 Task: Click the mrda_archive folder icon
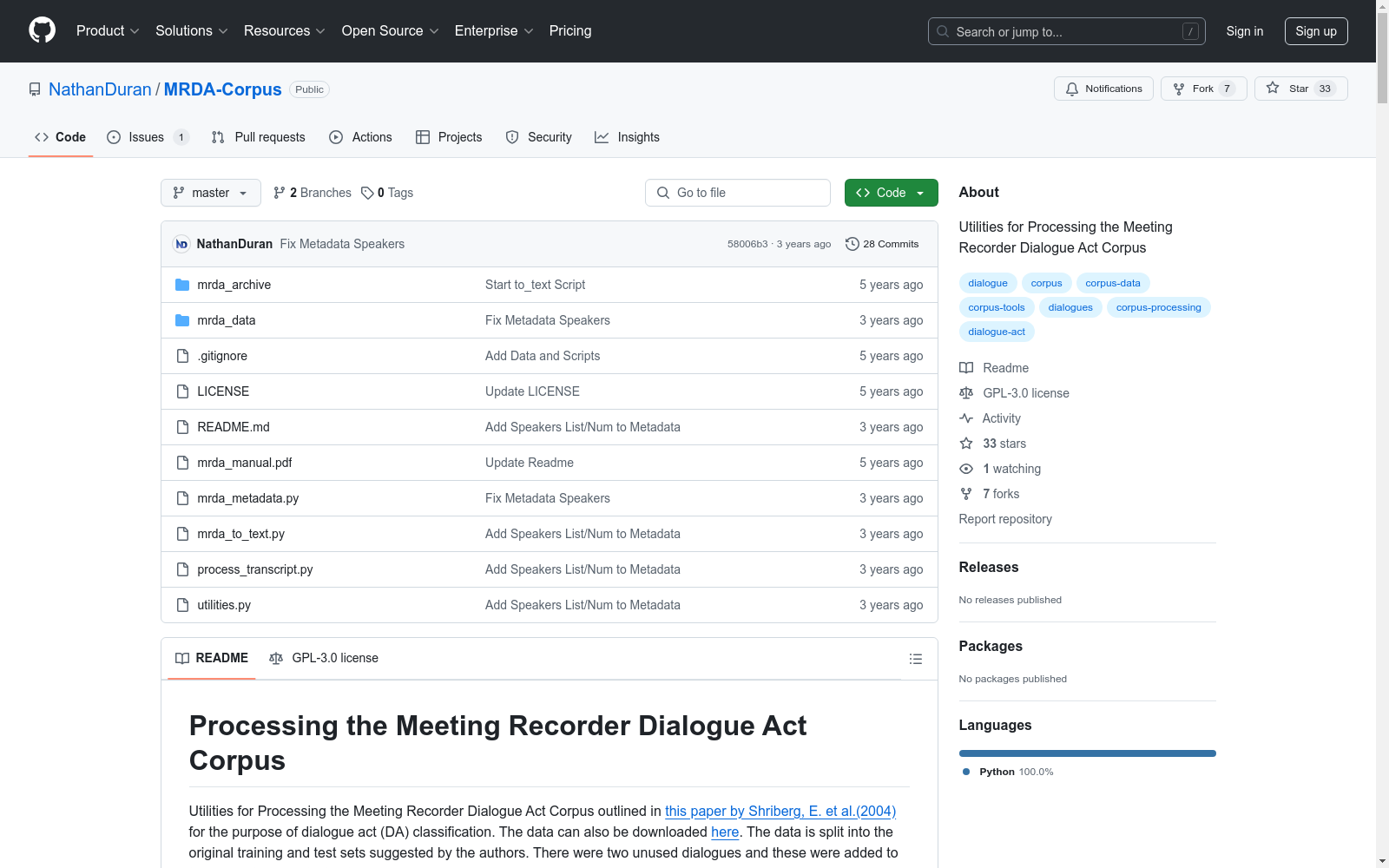pyautogui.click(x=182, y=285)
